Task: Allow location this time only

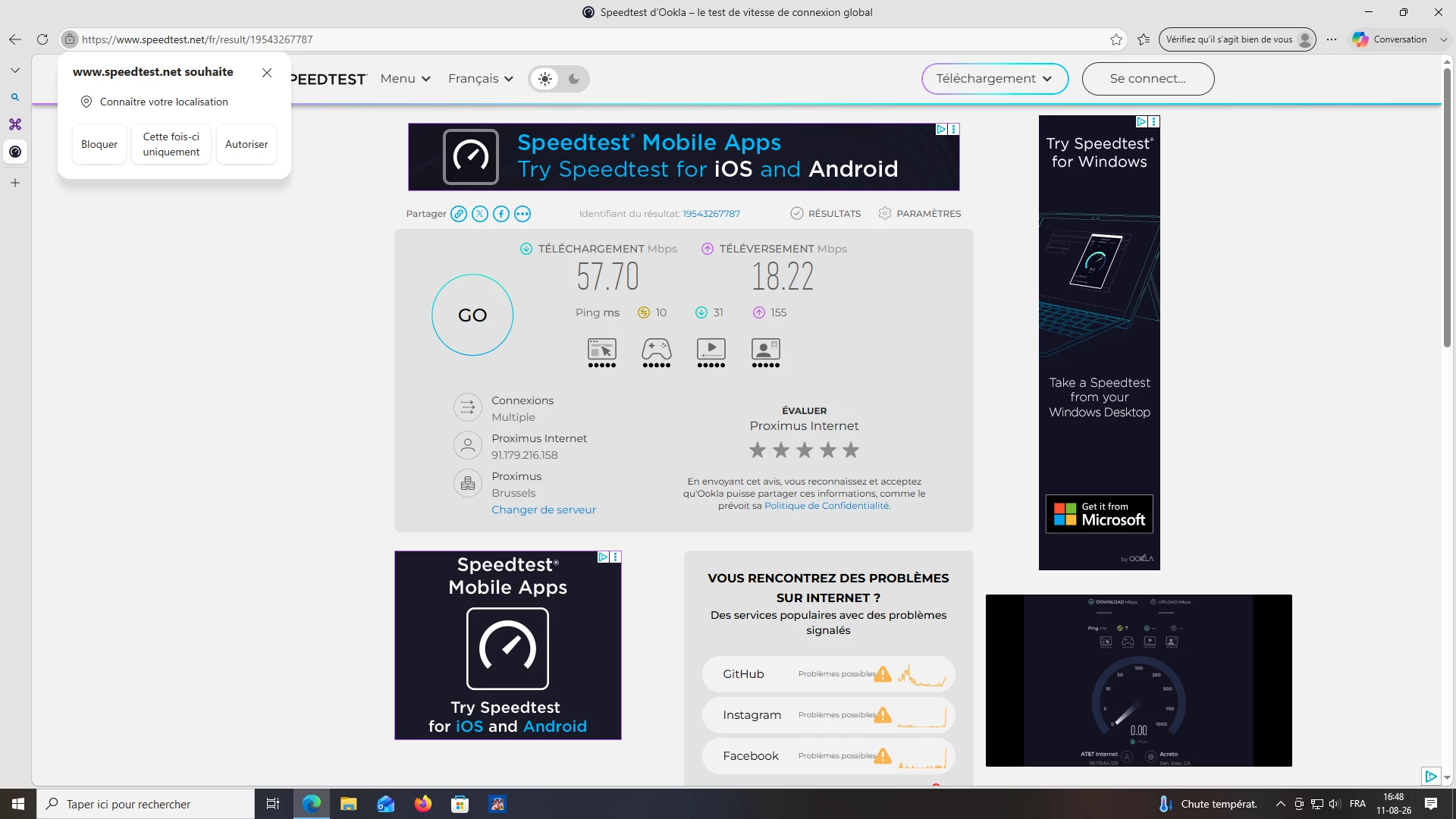Action: pos(171,144)
